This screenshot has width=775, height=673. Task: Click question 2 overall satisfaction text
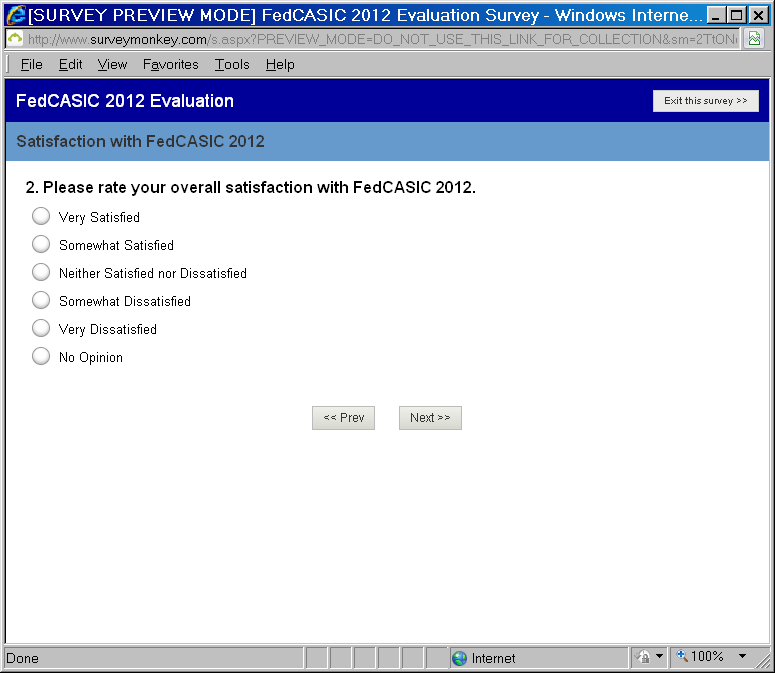click(251, 187)
